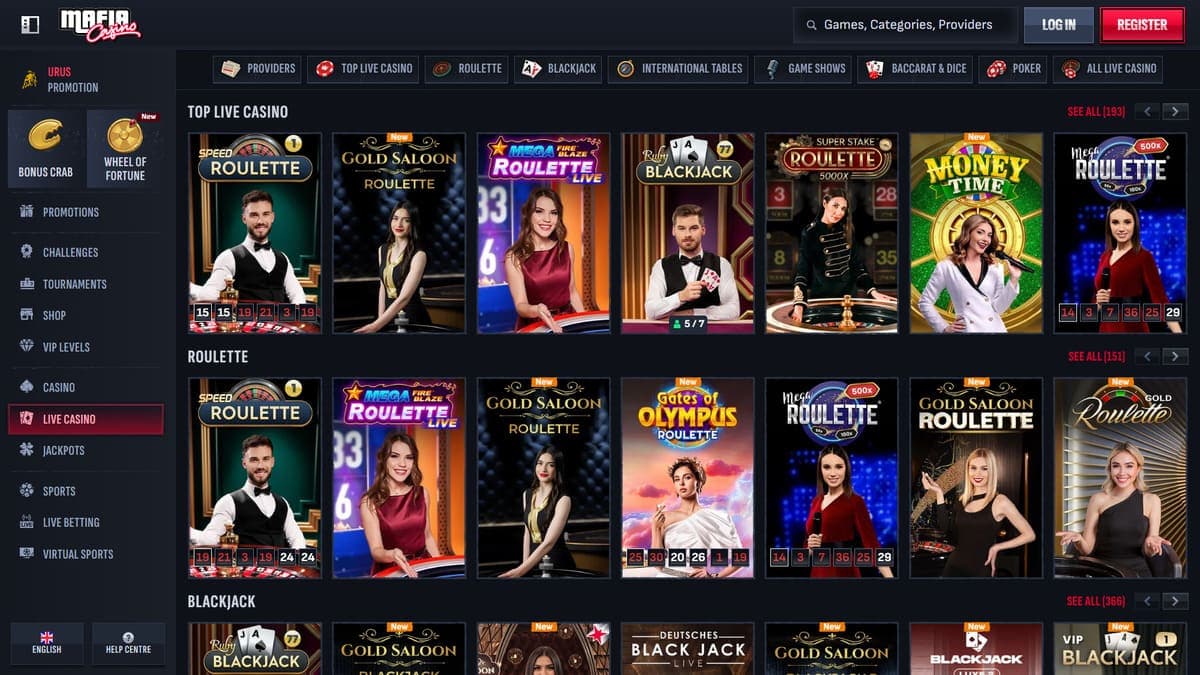
Task: Click See All for Top Live Casino
Action: pyautogui.click(x=1096, y=112)
